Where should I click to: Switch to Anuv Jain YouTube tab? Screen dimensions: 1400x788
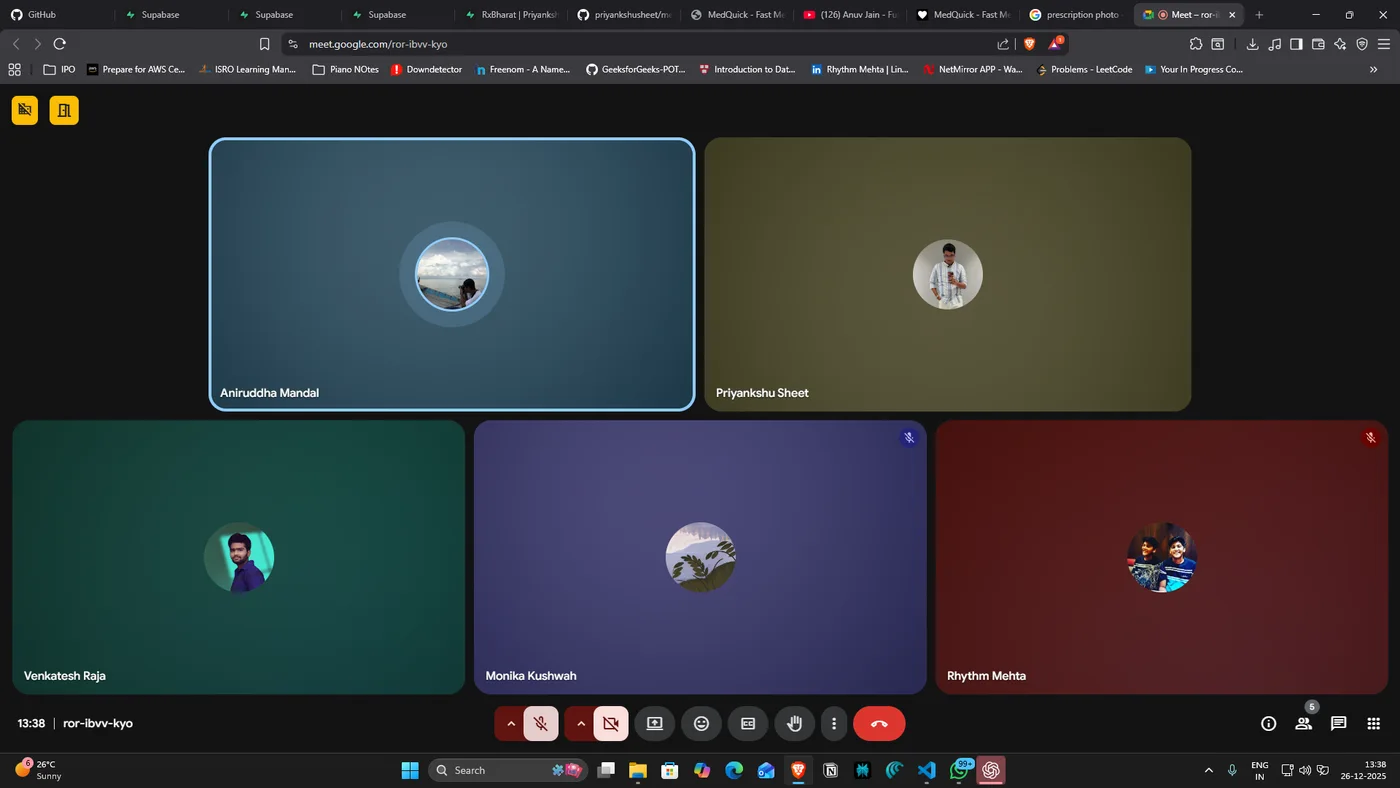pos(850,15)
